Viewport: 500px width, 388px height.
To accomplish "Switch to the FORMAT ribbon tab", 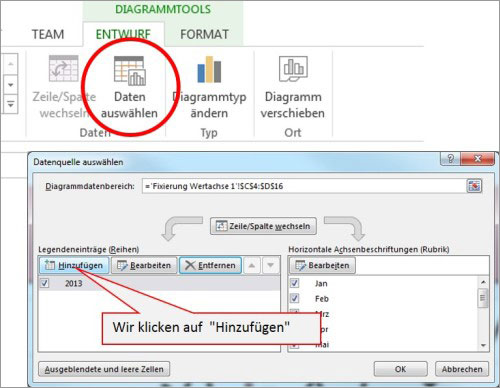I will (x=204, y=34).
